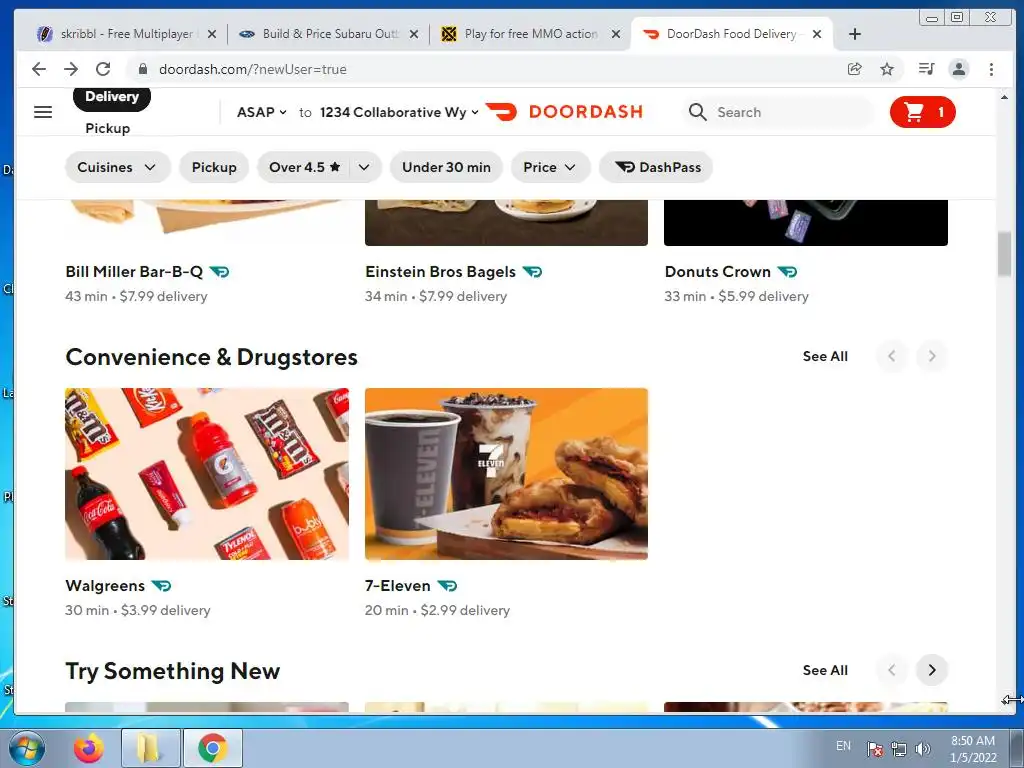Screen dimensions: 1024x768
Task: Open the file explorer taskbar icon
Action: point(150,748)
